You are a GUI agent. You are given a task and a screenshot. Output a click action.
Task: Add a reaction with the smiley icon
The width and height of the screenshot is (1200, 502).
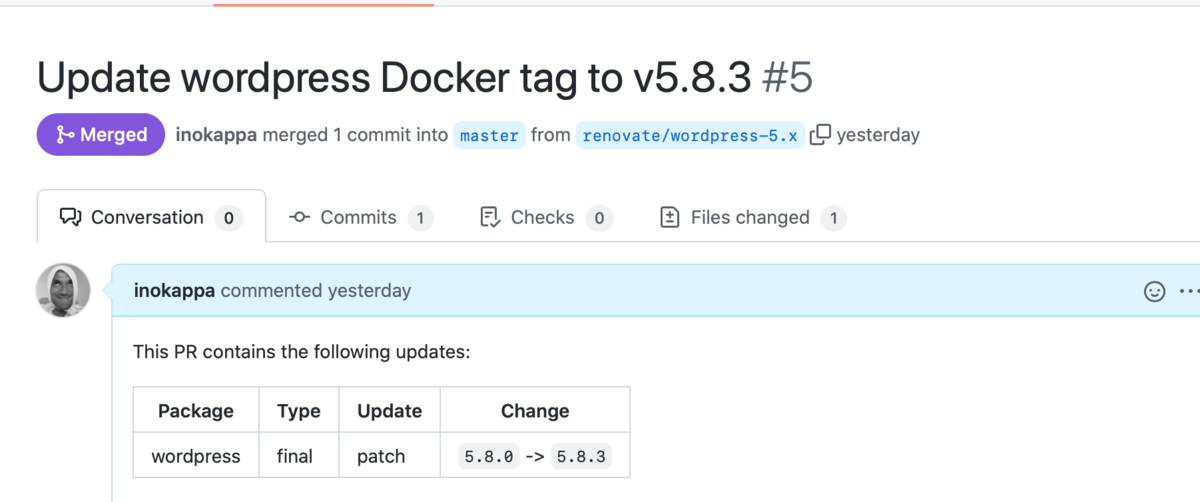point(1154,292)
